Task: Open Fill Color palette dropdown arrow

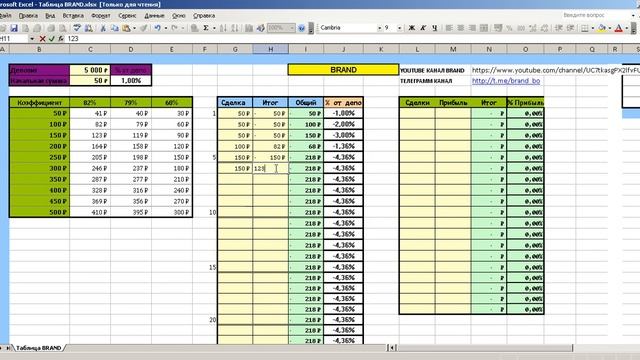Action: [x=610, y=28]
